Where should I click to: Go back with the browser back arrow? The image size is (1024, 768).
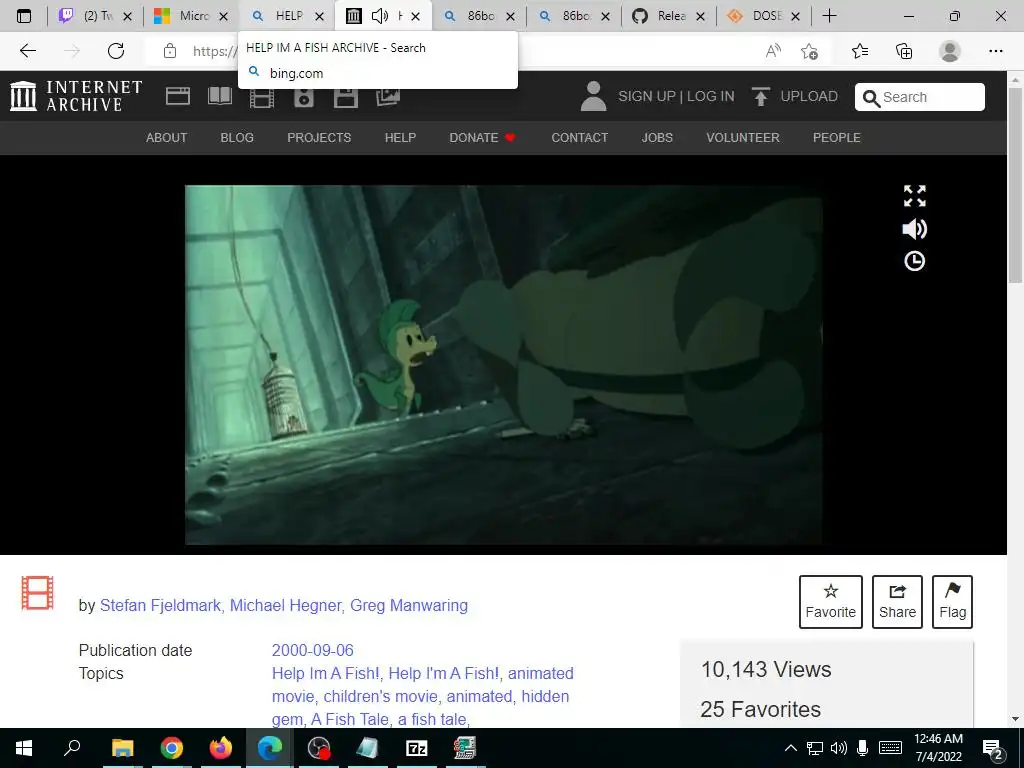click(27, 51)
